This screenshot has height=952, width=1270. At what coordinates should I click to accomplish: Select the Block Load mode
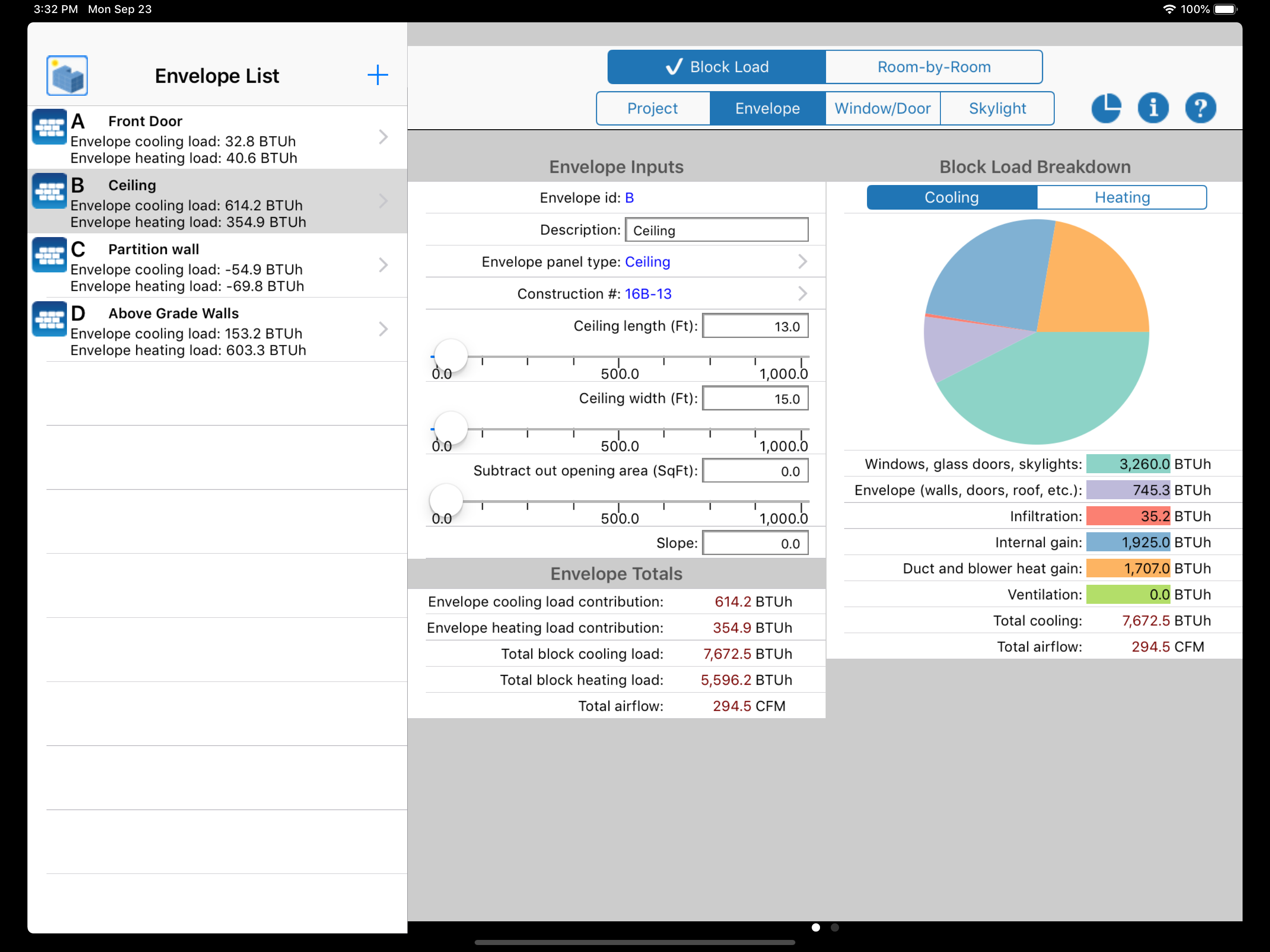716,66
